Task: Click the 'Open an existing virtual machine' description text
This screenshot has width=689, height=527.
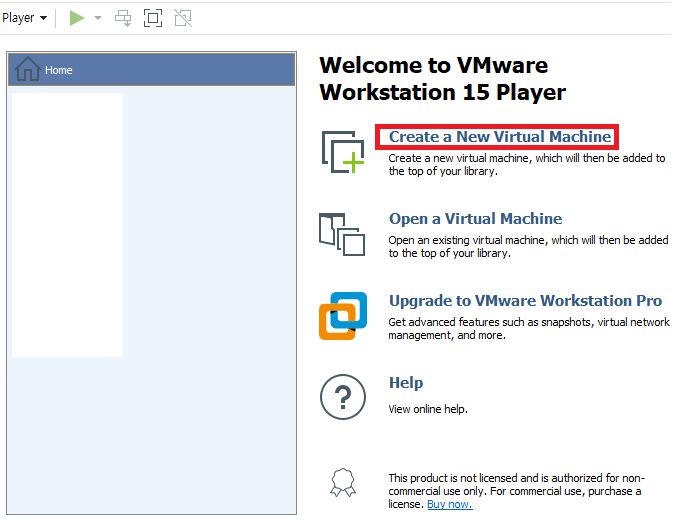Action: [x=528, y=247]
